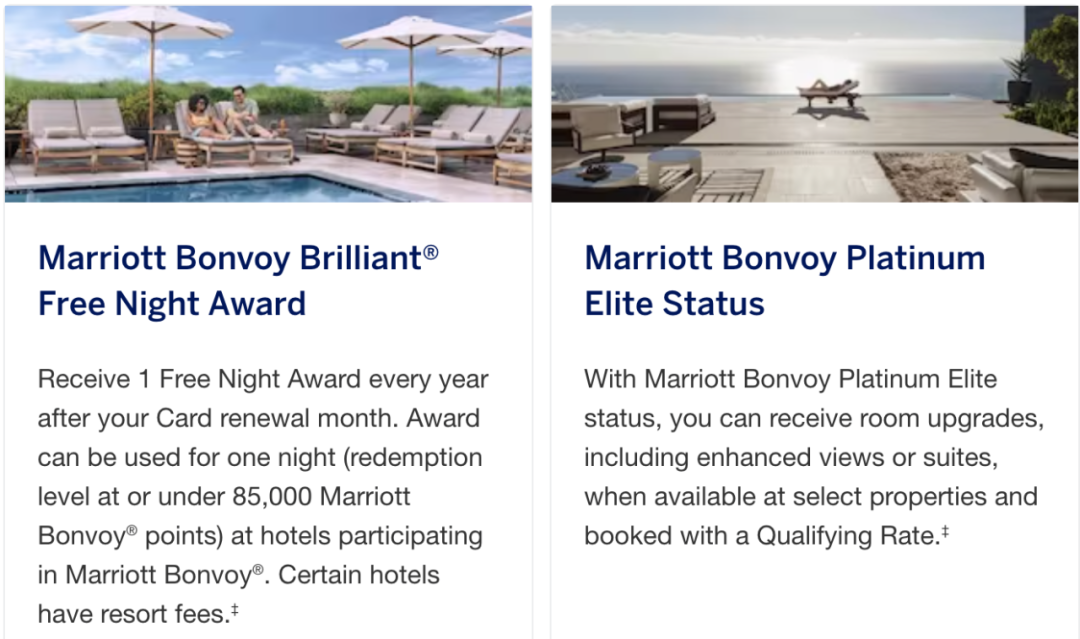The width and height of the screenshot is (1080, 639).
Task: Click the 'With Marriott Bonvoy Platinum Elite' line
Action: point(791,379)
